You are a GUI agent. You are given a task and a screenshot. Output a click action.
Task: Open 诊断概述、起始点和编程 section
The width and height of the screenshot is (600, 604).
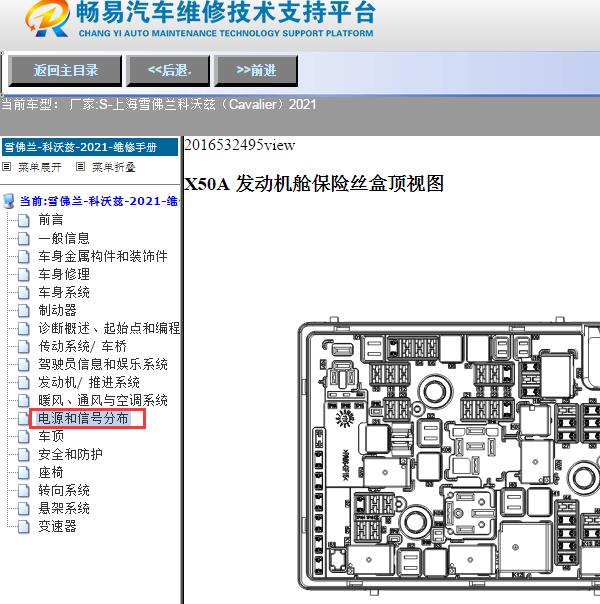coord(109,328)
